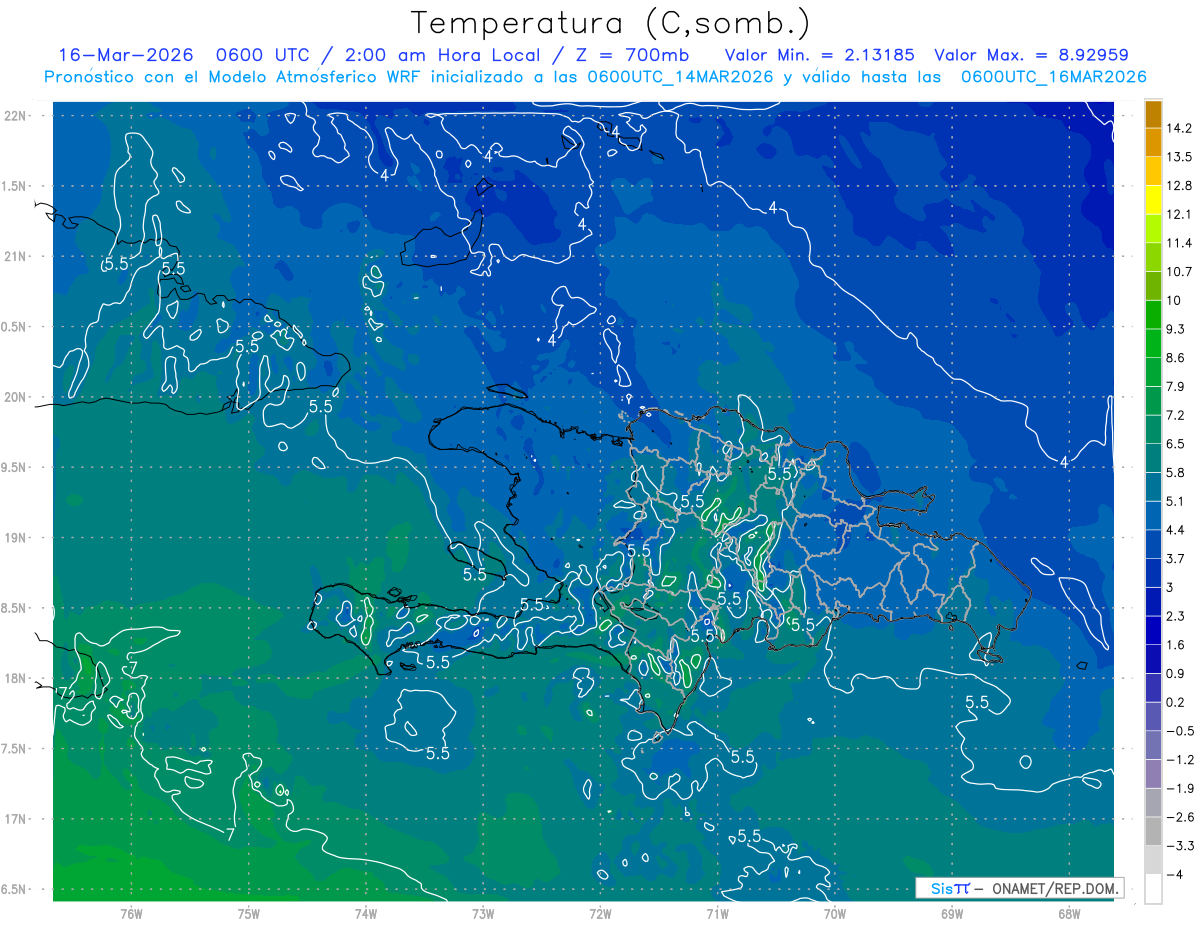Click the blue swatch between 3 and 3.7
Viewport: 1200px width, 927px height.
pyautogui.click(x=1153, y=573)
